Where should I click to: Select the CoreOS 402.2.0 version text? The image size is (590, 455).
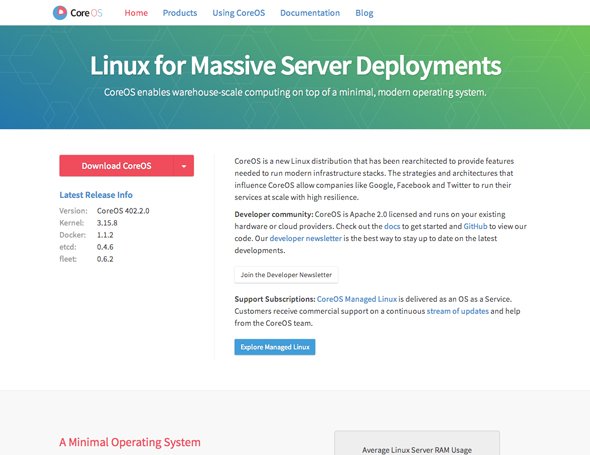123,211
